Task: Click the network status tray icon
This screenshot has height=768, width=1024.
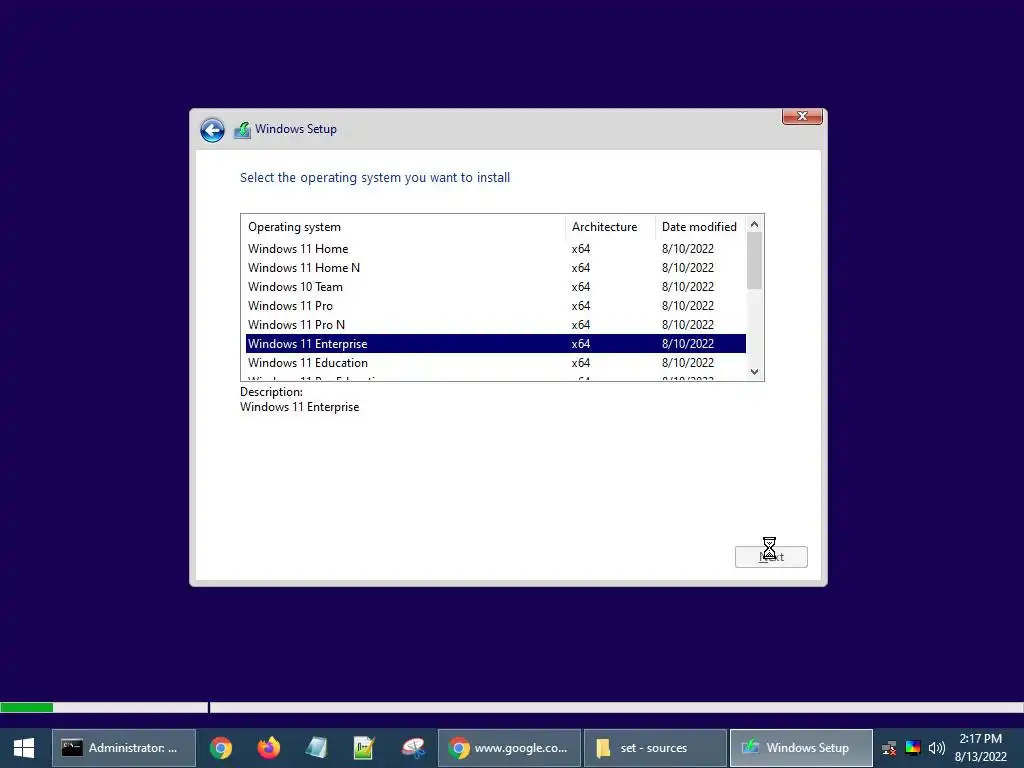Action: 889,748
